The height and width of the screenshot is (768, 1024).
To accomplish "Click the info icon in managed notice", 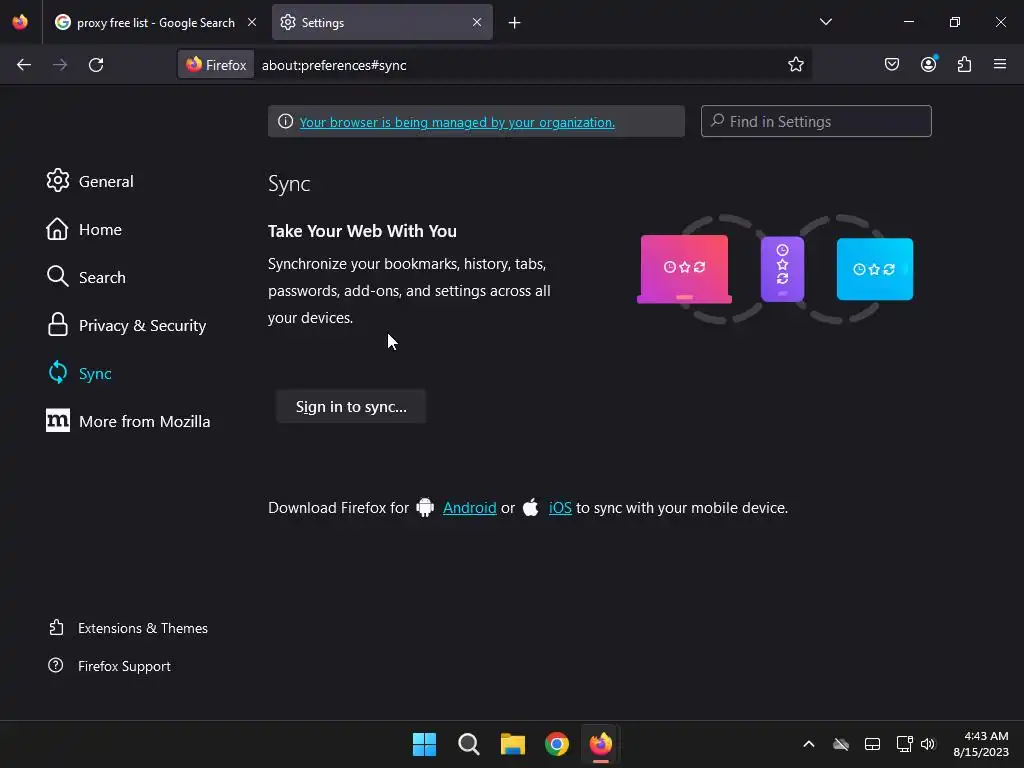I will (x=285, y=121).
